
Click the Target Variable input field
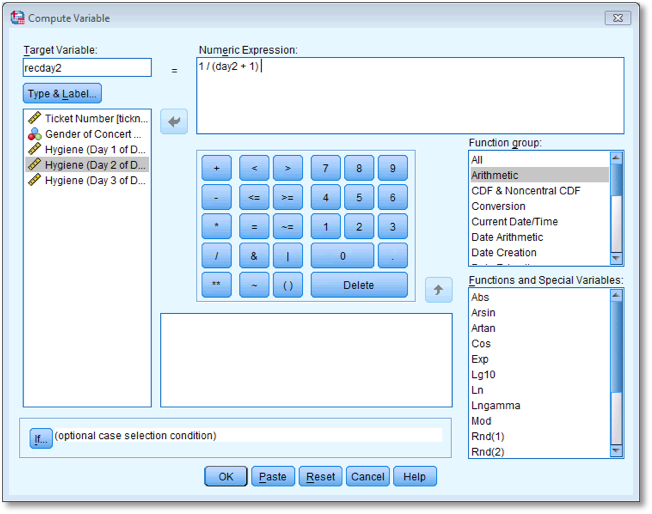click(x=87, y=68)
